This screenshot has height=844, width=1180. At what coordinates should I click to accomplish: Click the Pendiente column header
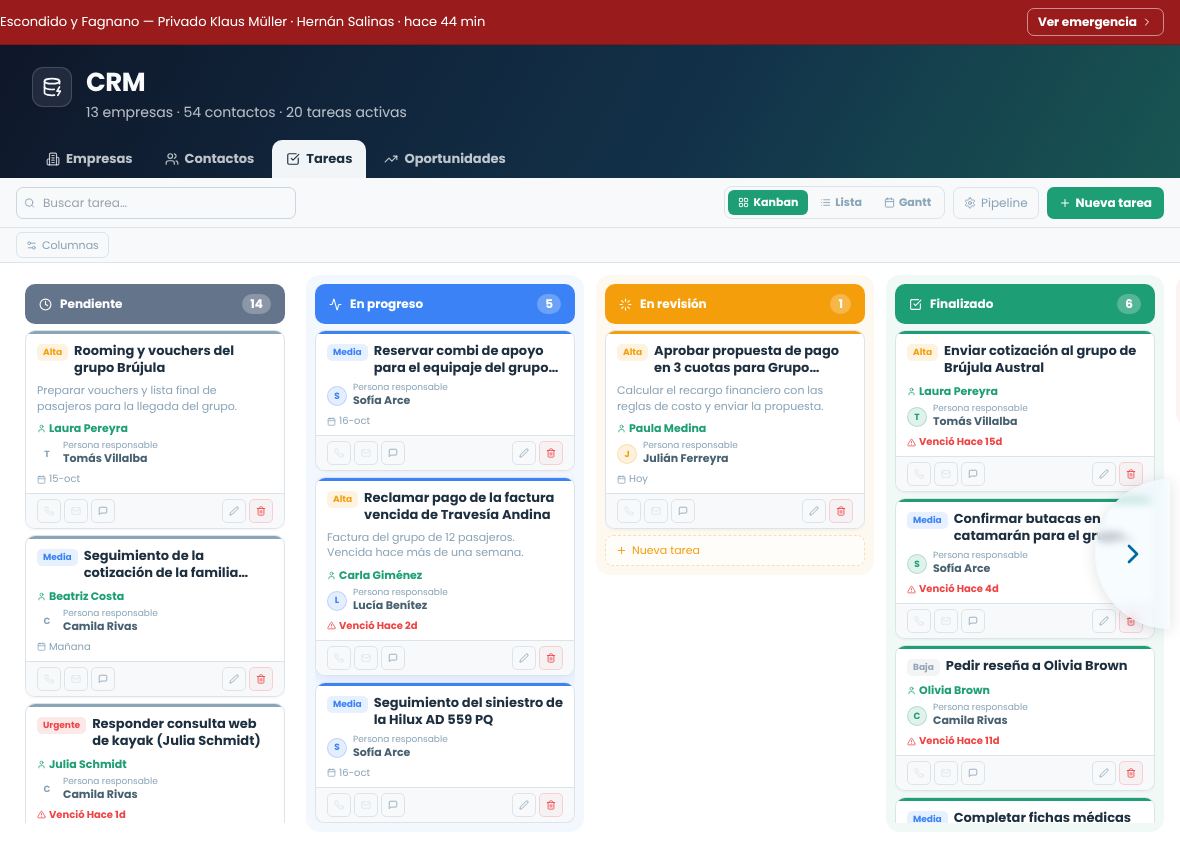155,304
